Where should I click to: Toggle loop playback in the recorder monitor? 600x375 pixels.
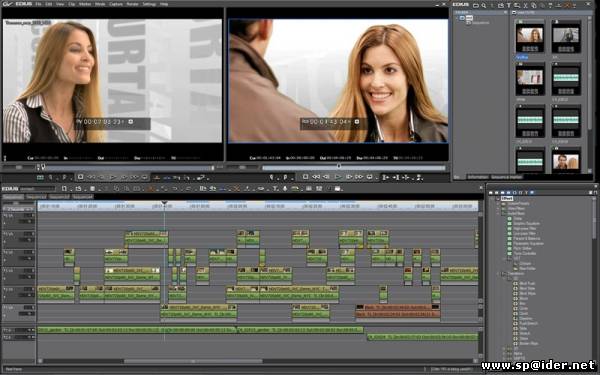pyautogui.click(x=370, y=177)
